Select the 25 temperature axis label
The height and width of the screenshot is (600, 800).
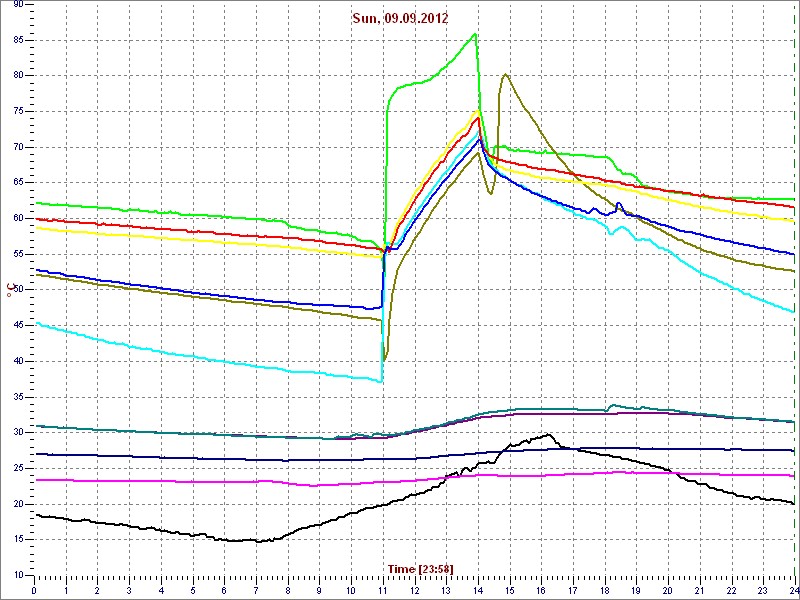pyautogui.click(x=17, y=468)
